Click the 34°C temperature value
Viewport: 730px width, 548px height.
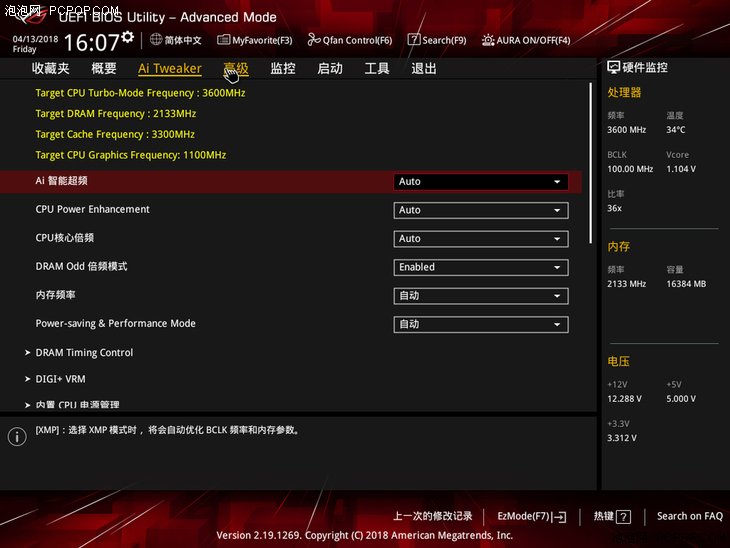[x=675, y=130]
